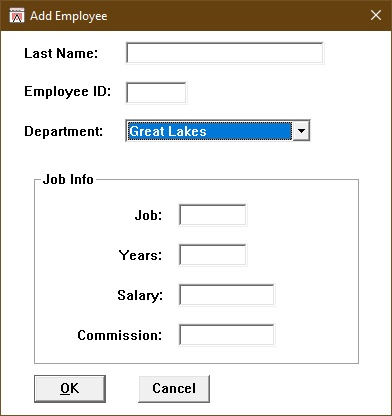Click into the Employee ID field
The height and width of the screenshot is (416, 392).
pyautogui.click(x=156, y=93)
